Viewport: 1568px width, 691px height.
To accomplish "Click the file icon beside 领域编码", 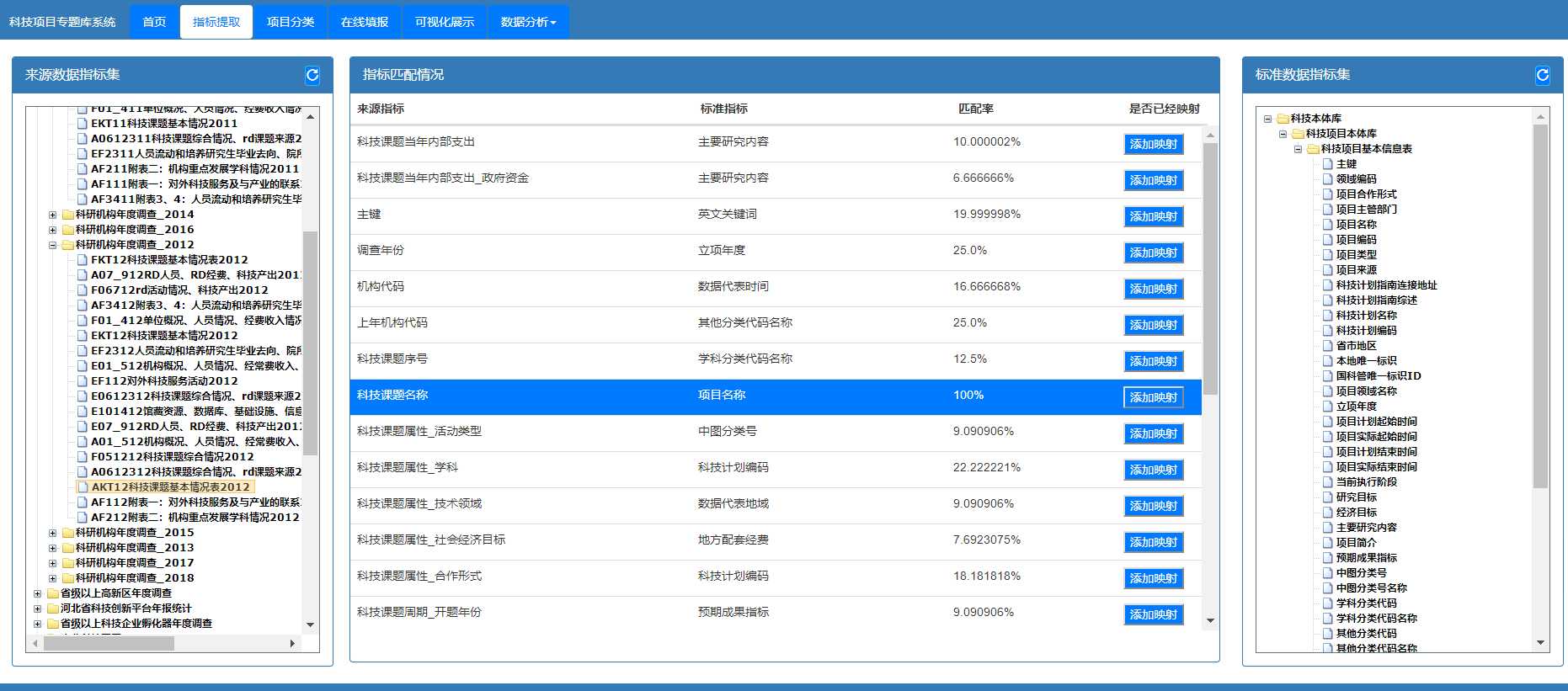I will [1328, 179].
